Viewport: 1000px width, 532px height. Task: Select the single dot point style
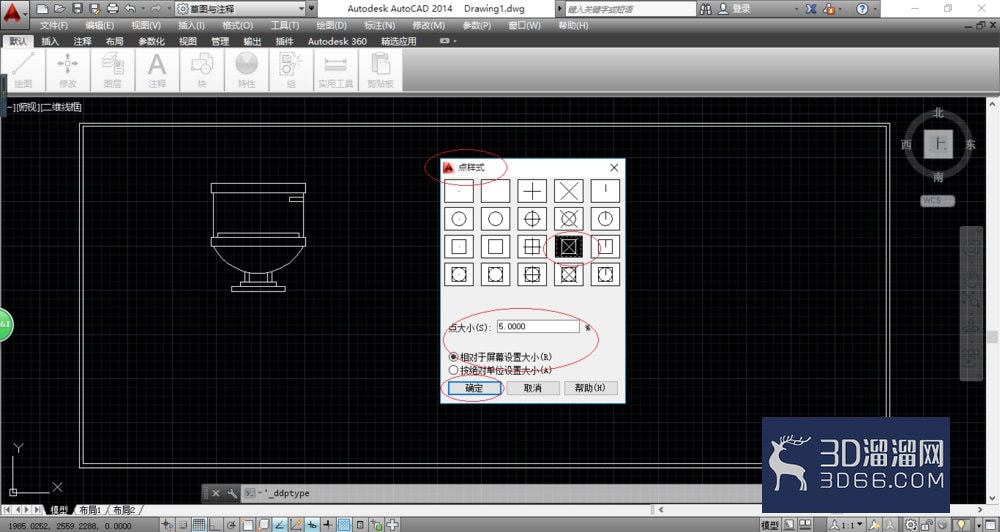coord(459,191)
